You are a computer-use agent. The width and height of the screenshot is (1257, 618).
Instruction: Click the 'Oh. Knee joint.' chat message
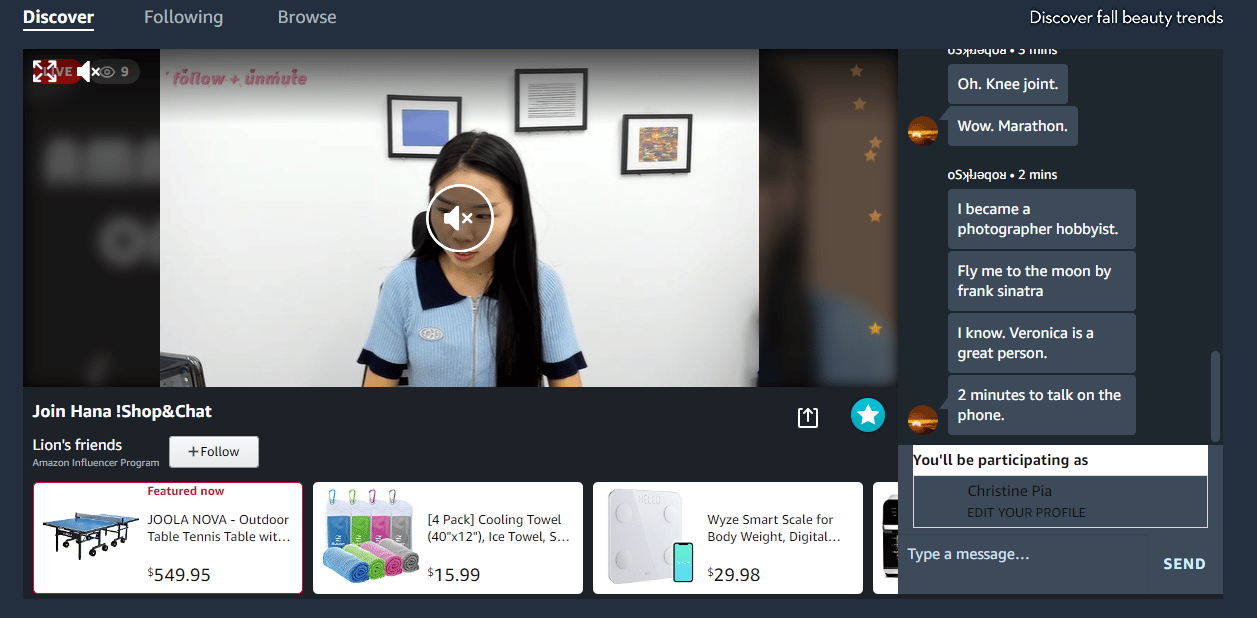point(1007,84)
